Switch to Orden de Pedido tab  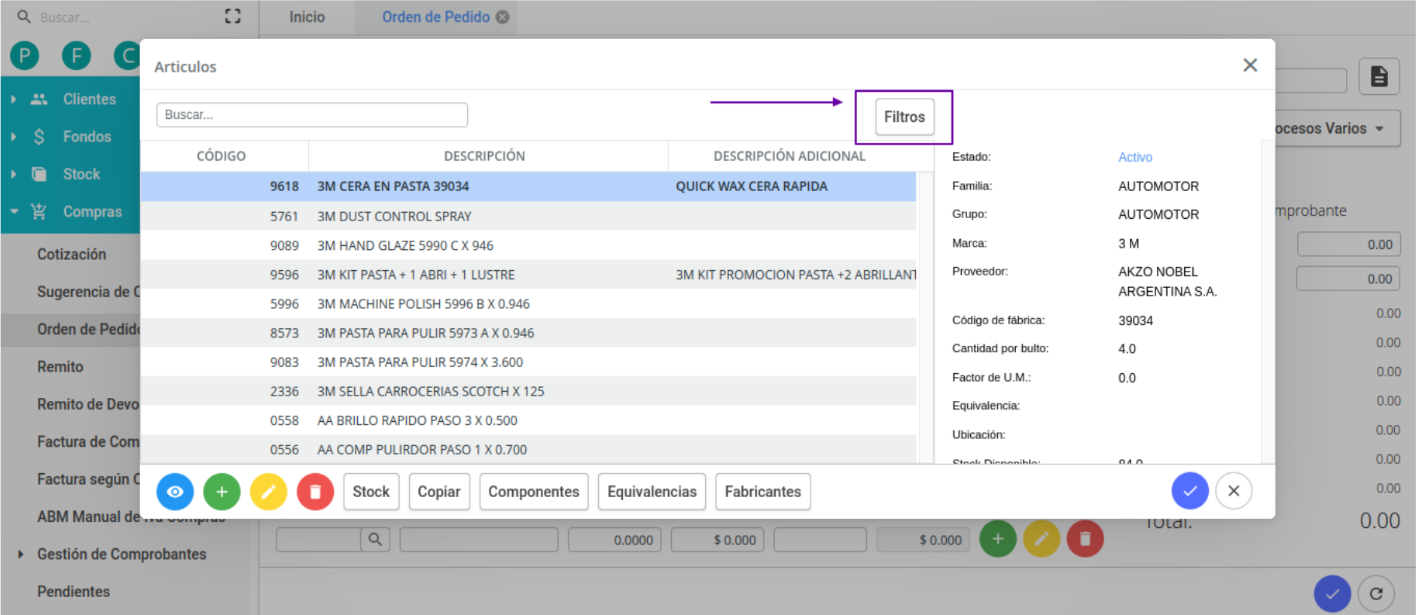(x=436, y=17)
